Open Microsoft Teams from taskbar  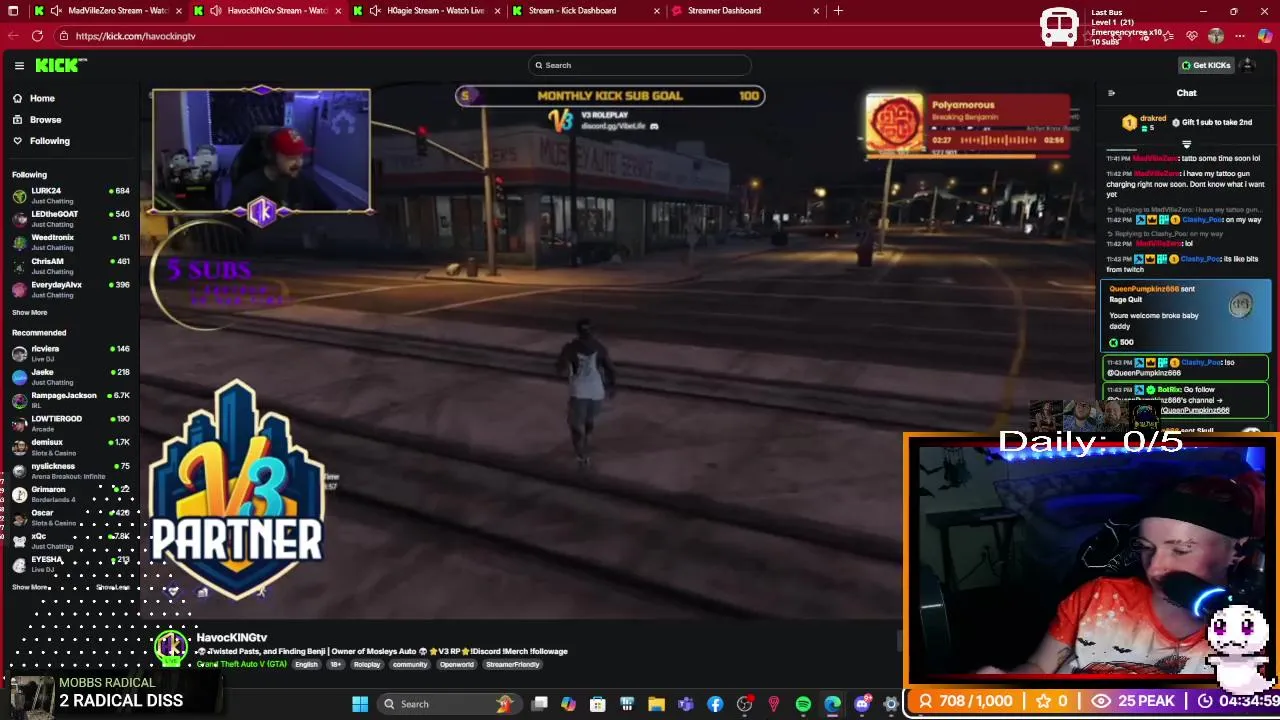(x=686, y=704)
